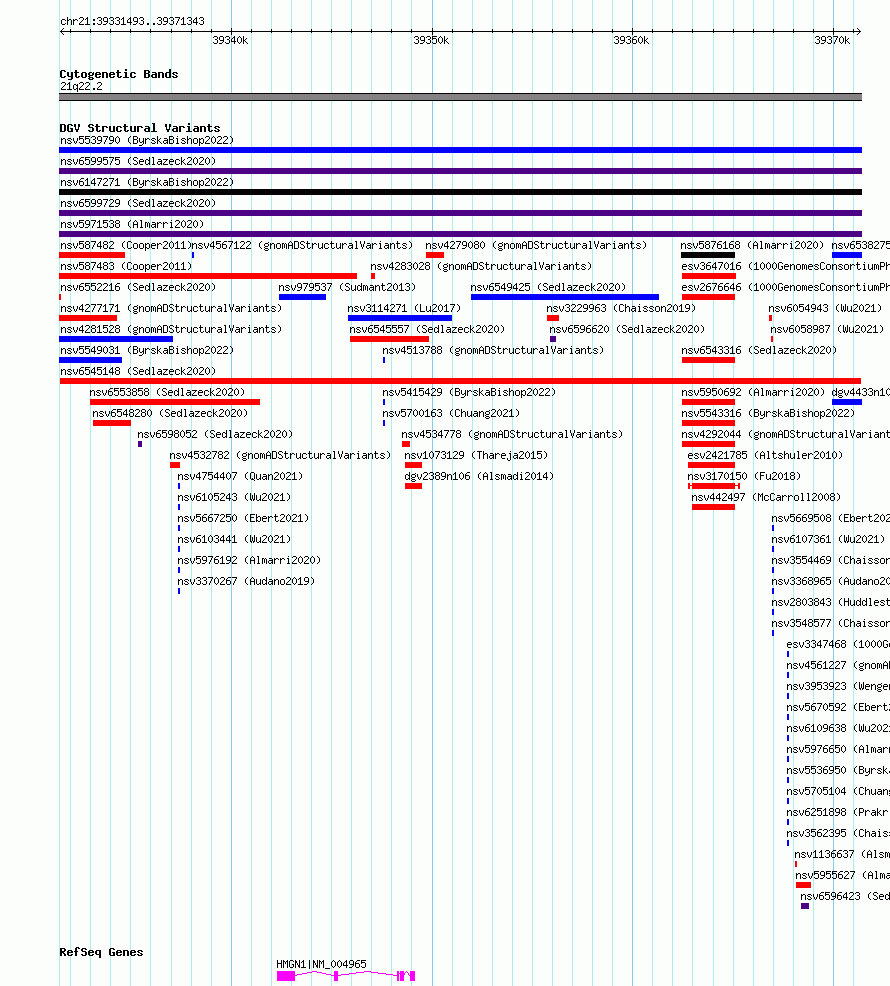Click nsv6105243 (Wu2021) label
The image size is (890, 986).
[234, 497]
